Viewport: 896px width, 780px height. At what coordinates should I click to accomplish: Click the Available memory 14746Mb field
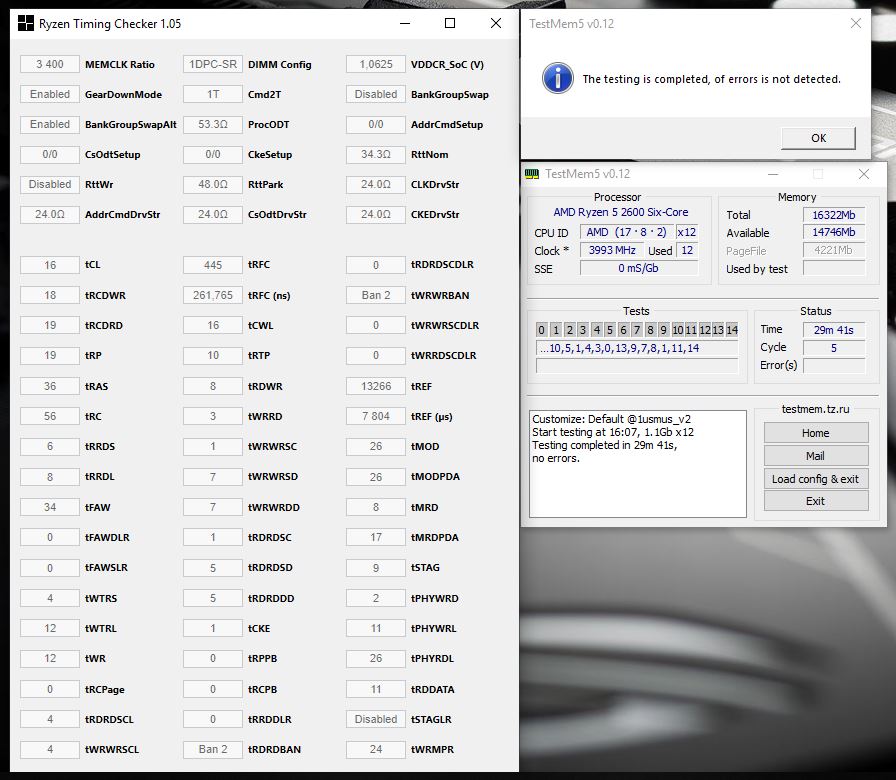(x=834, y=232)
